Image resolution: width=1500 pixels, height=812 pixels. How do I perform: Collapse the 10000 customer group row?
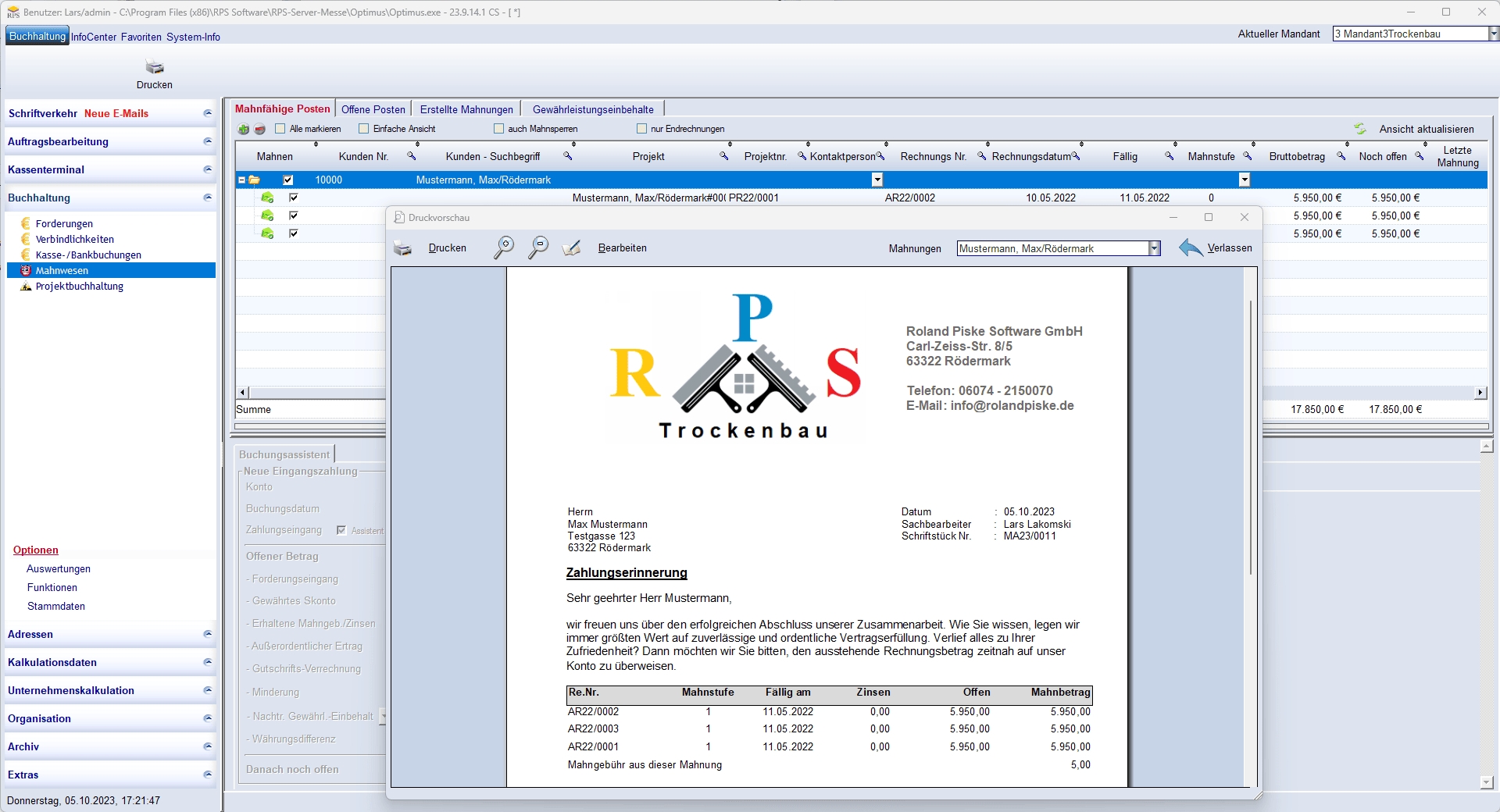tap(241, 180)
